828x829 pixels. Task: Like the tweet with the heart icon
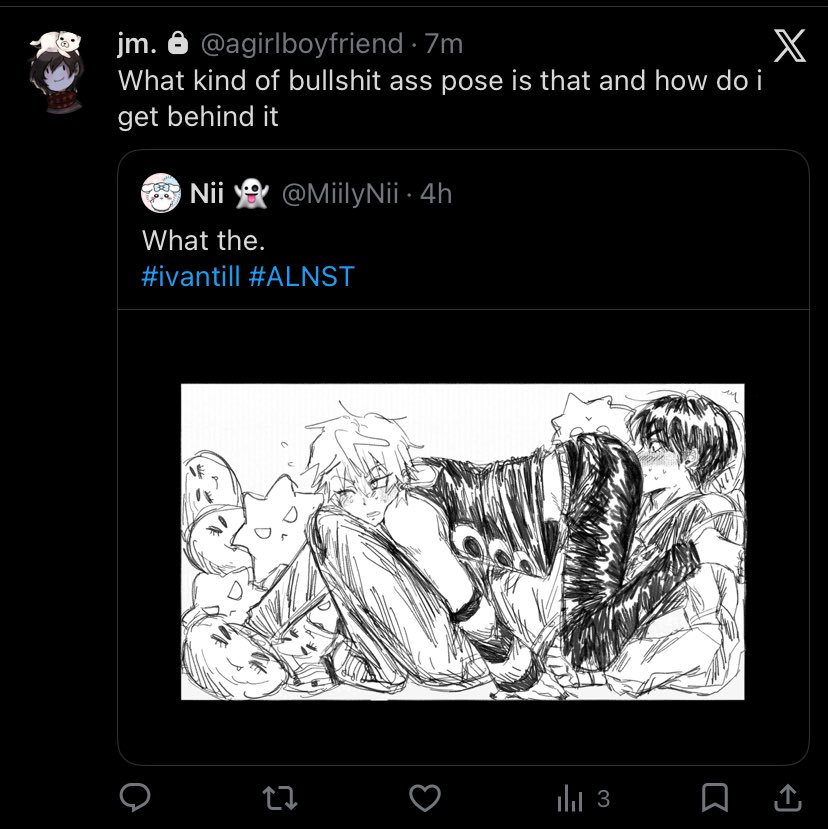click(x=427, y=797)
